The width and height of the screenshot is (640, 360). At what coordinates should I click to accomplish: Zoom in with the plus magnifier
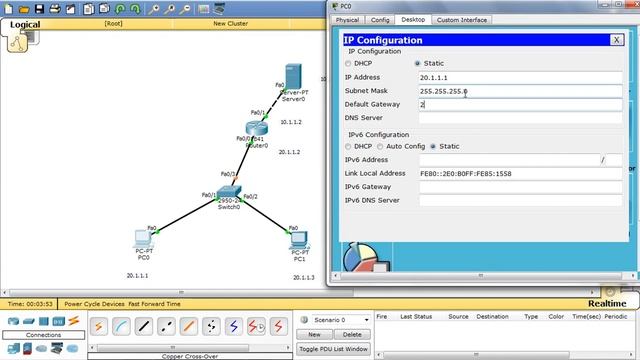pos(154,9)
